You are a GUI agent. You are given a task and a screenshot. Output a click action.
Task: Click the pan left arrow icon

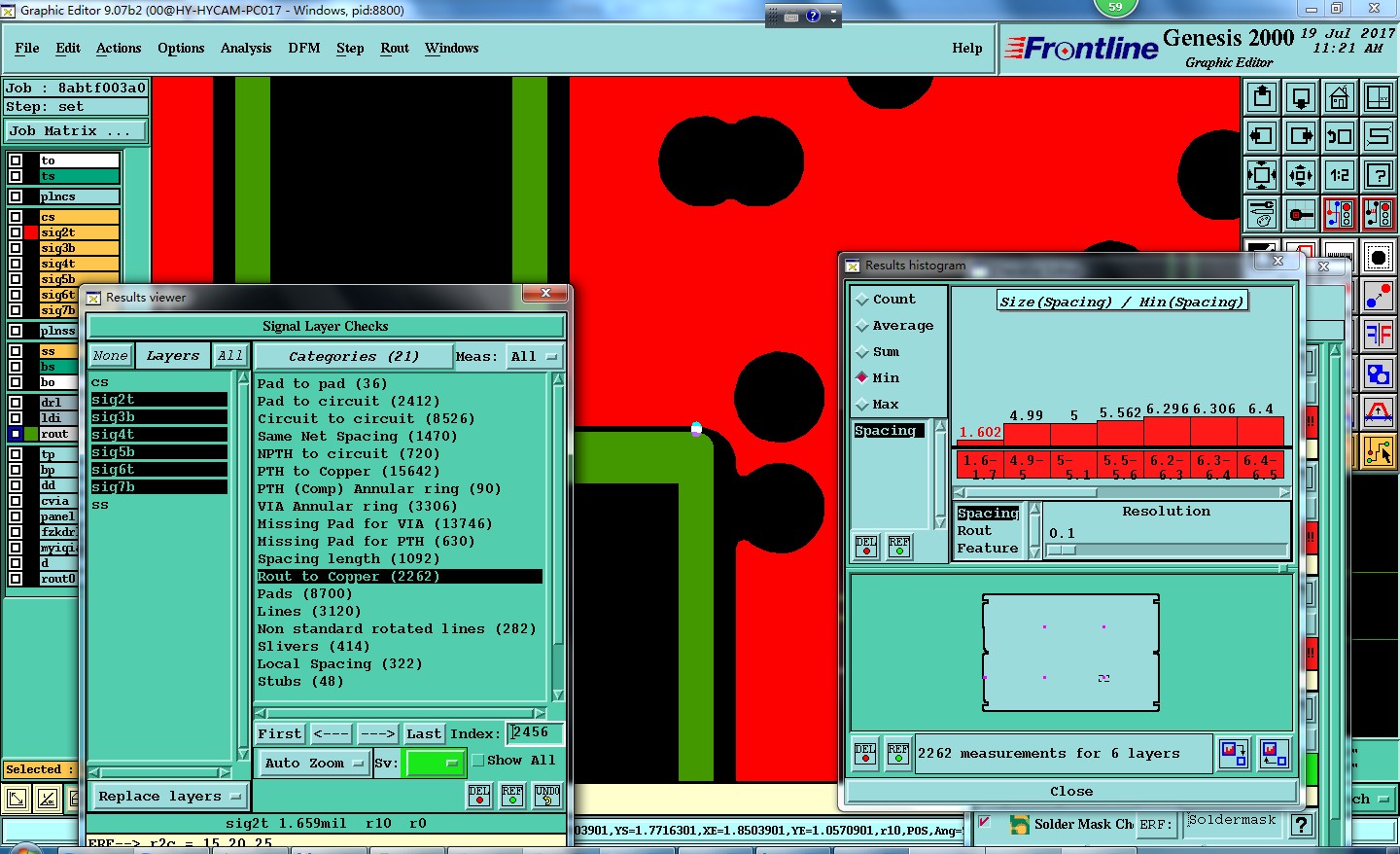[x=1262, y=136]
